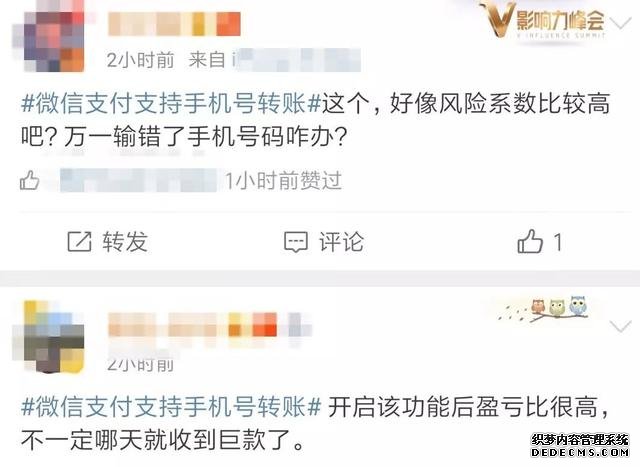This screenshot has width=640, height=467.
Task: Open hashtag #微信支付支持手机号转账# in first post
Action: point(171,103)
